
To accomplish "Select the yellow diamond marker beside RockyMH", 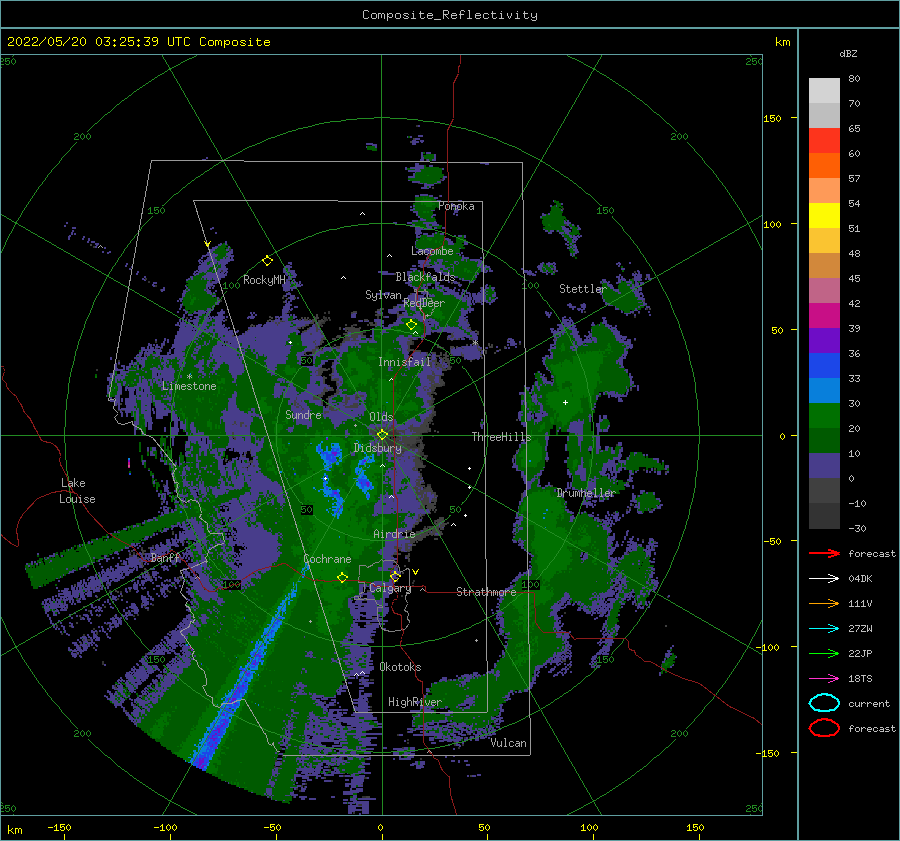I will tap(267, 261).
